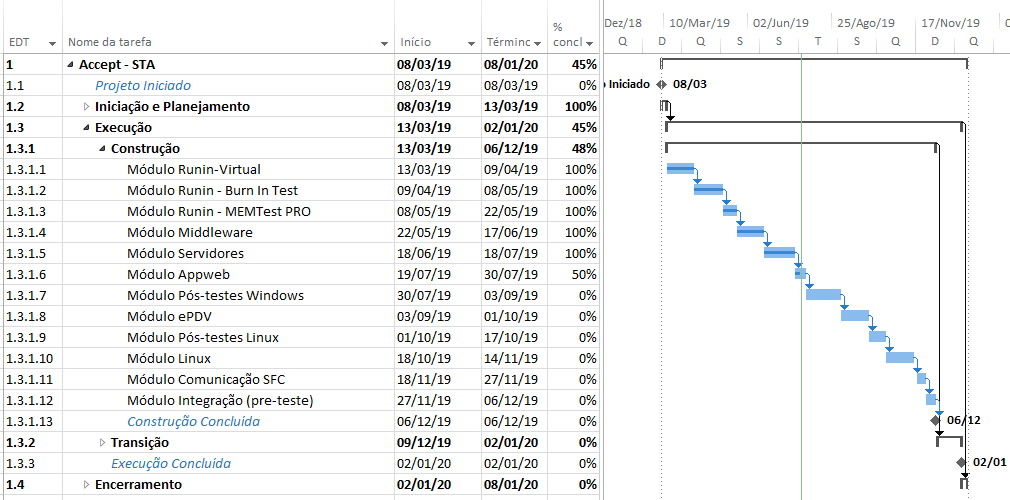1010x500 pixels.
Task: Click the Construção Concluída milestone diamond 06/12
Action: coord(935,420)
